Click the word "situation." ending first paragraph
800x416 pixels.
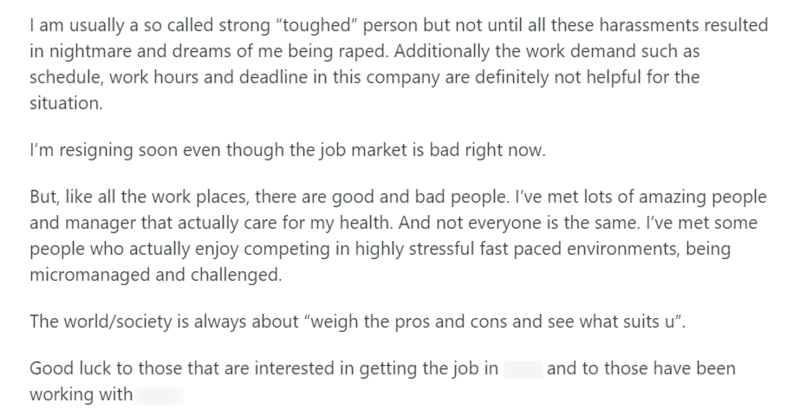(66, 104)
